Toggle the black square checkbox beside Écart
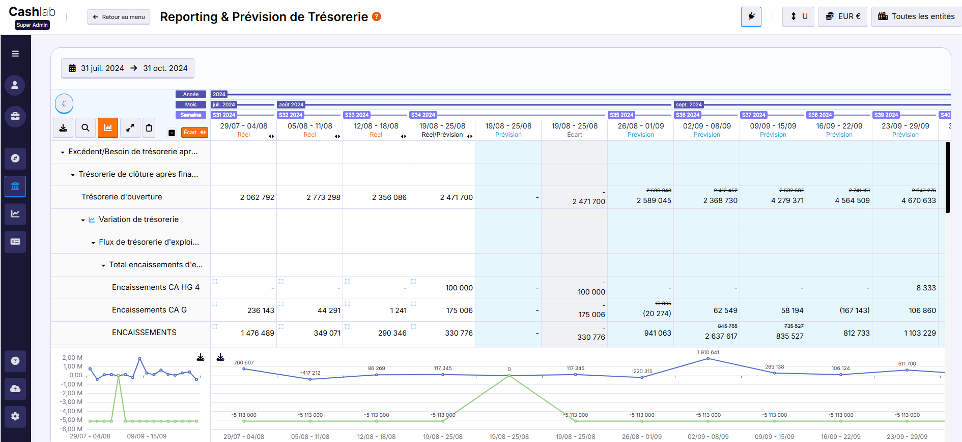The width and height of the screenshot is (962, 442). (x=172, y=132)
